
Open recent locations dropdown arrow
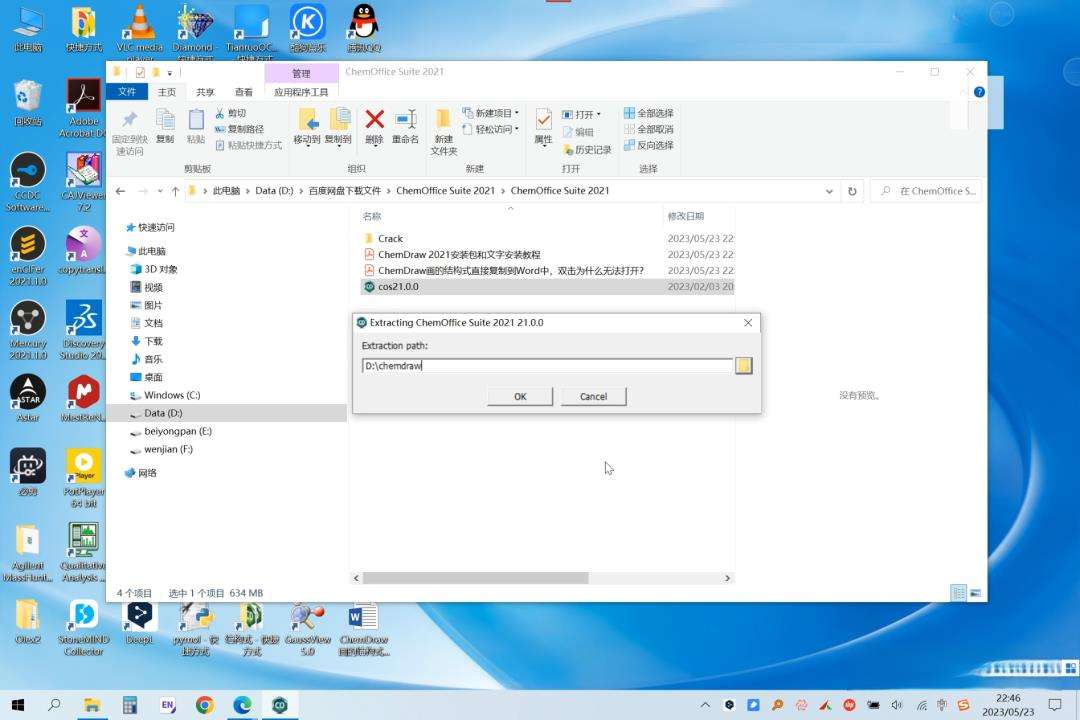[x=160, y=191]
